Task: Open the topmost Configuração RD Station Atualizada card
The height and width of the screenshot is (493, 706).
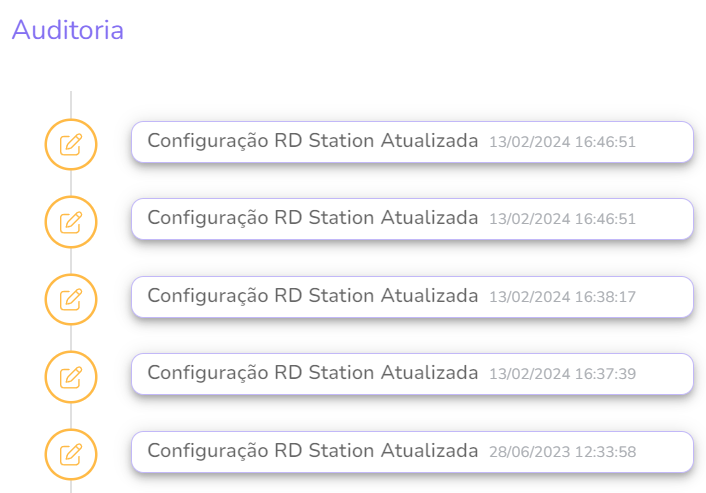Action: 412,142
